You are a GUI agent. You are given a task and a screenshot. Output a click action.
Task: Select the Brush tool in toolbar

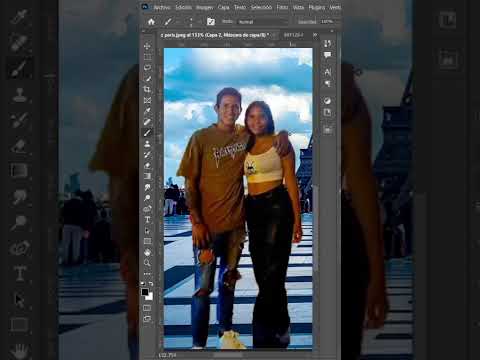point(147,133)
